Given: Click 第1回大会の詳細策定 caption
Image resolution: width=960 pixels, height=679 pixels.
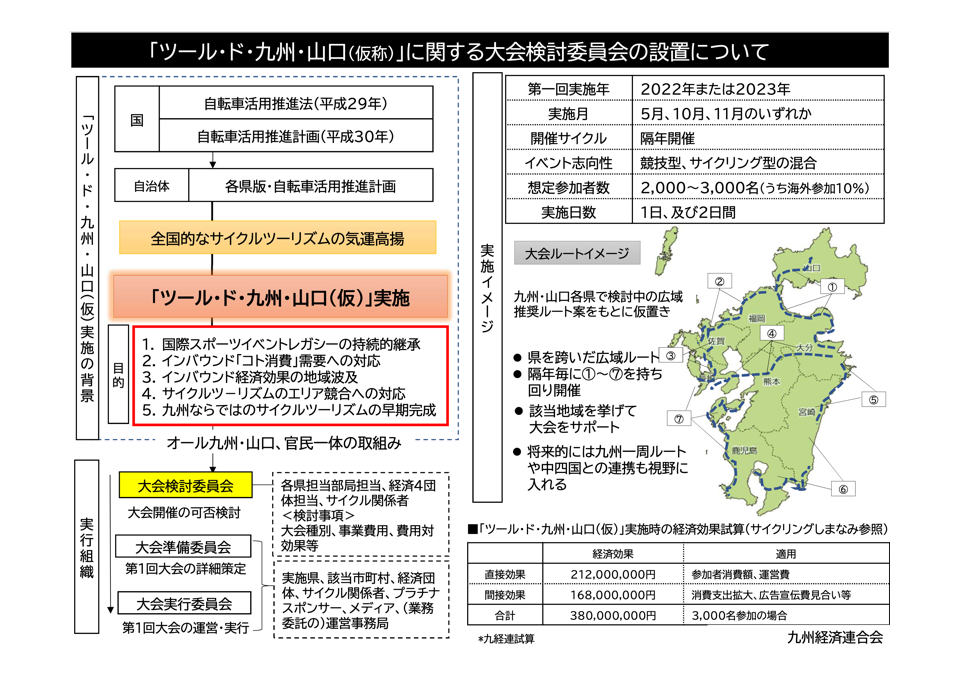Looking at the screenshot, I should pyautogui.click(x=185, y=569).
